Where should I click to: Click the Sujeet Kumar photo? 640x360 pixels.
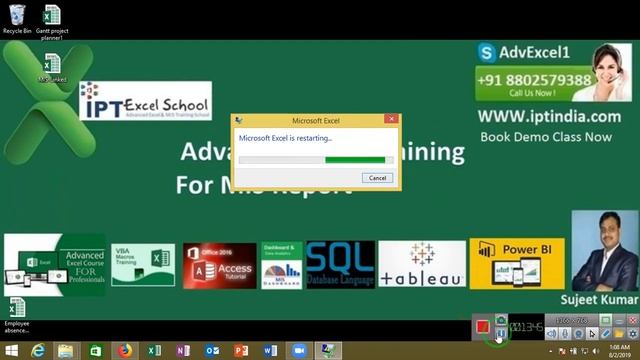[x=604, y=251]
